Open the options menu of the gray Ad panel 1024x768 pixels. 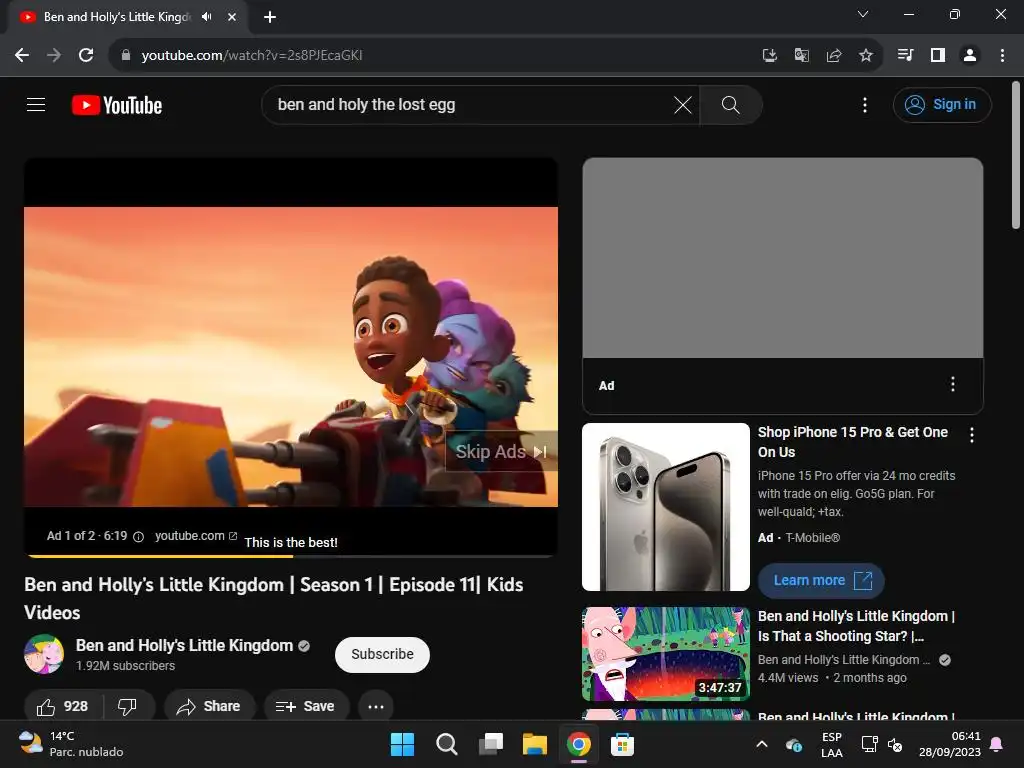(953, 384)
